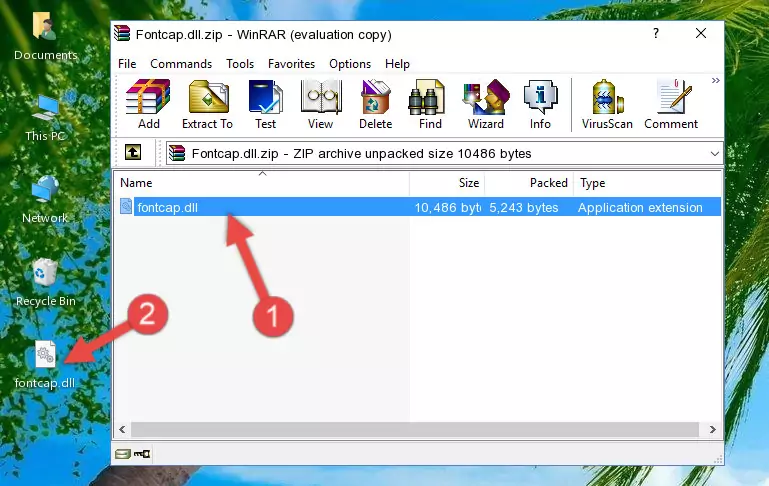The image size is (769, 486).
Task: Click the drive icon in status bar
Action: pos(123,454)
